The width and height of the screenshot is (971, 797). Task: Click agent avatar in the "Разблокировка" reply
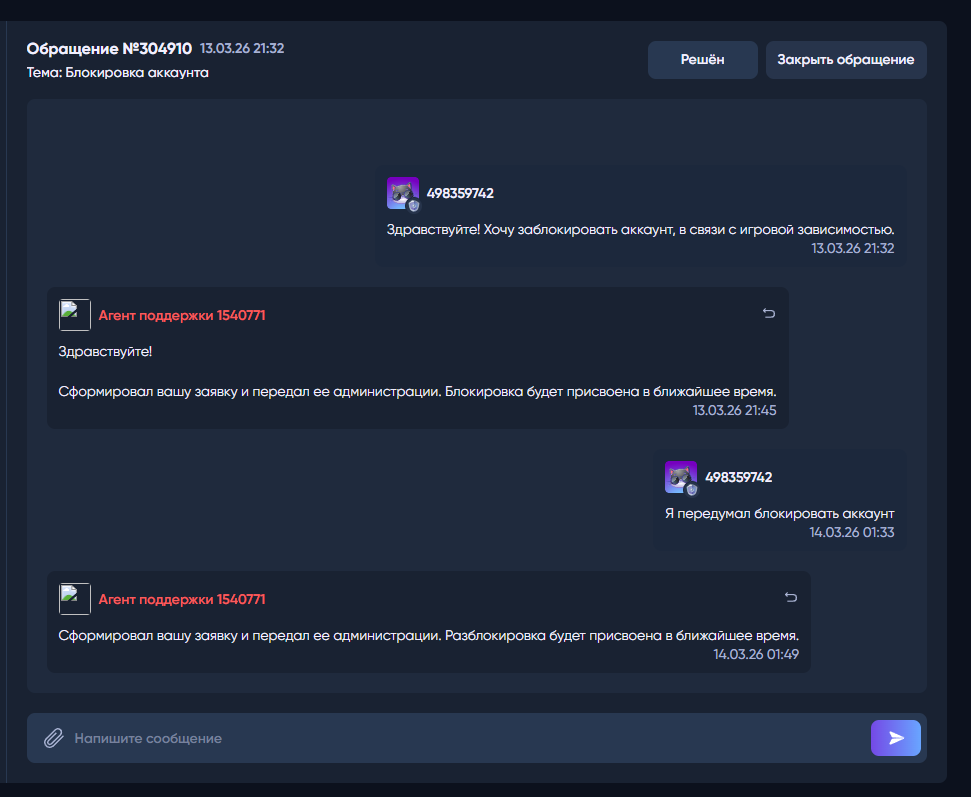click(75, 599)
